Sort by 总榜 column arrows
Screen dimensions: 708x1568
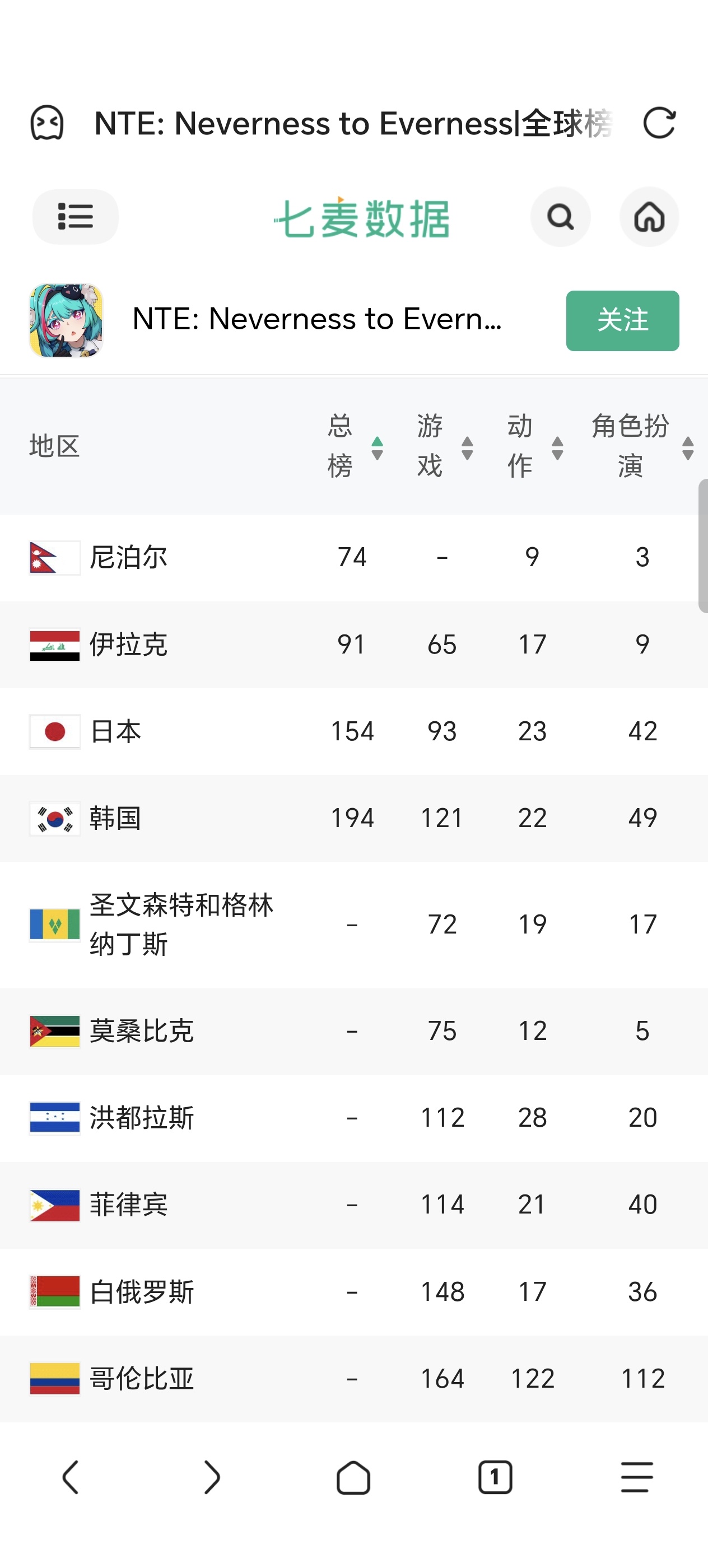coord(378,448)
